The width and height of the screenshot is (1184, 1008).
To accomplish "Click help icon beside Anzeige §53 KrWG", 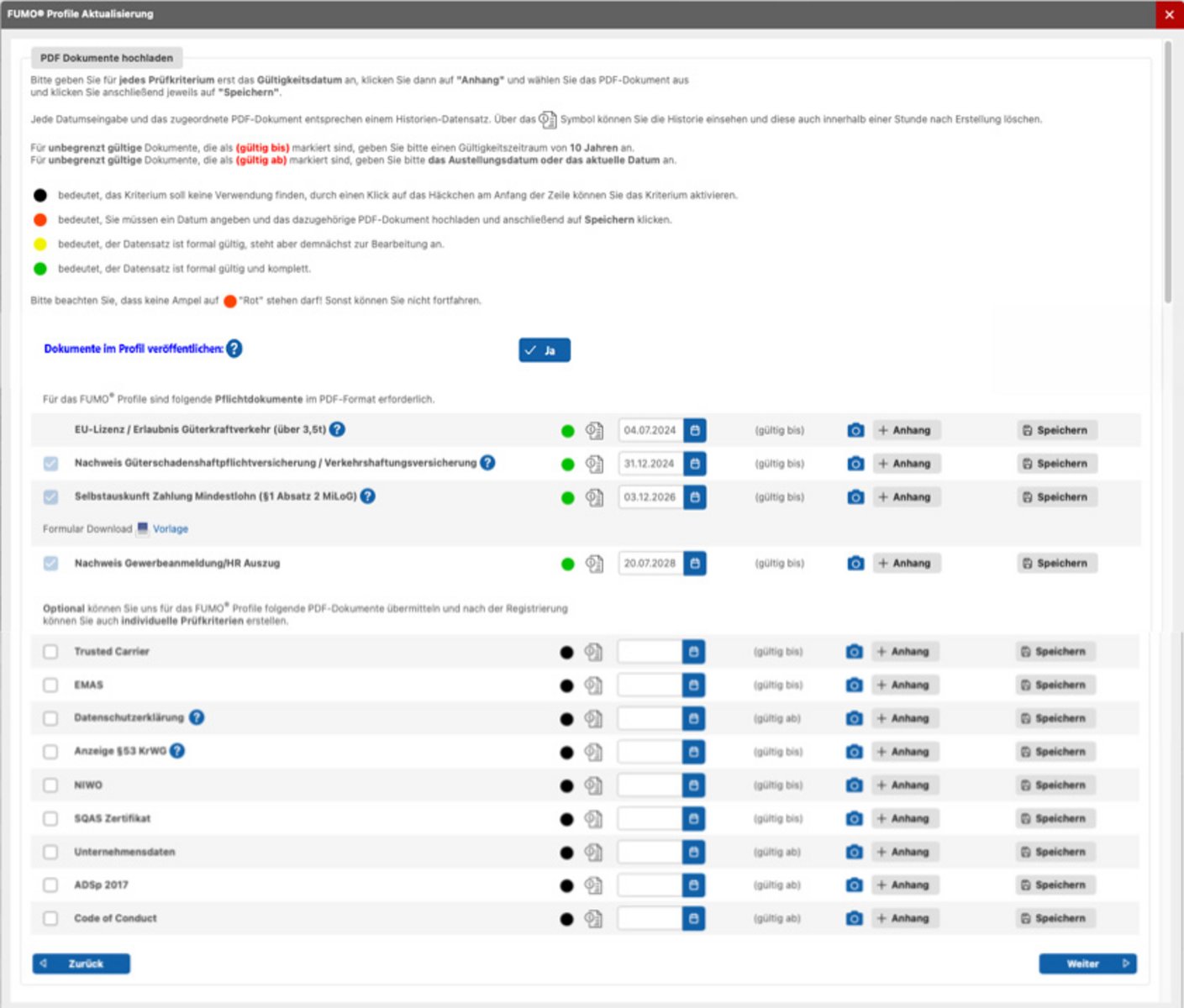I will pyautogui.click(x=177, y=751).
